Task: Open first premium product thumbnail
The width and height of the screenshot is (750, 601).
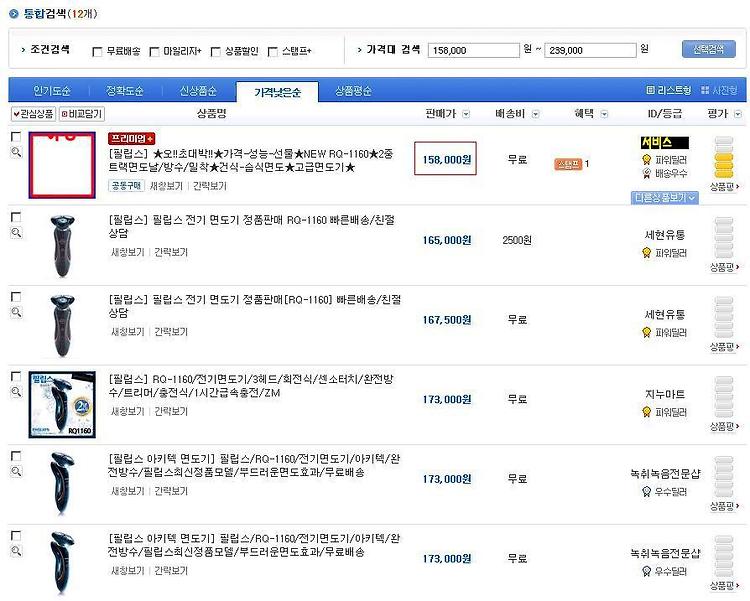Action: point(62,165)
